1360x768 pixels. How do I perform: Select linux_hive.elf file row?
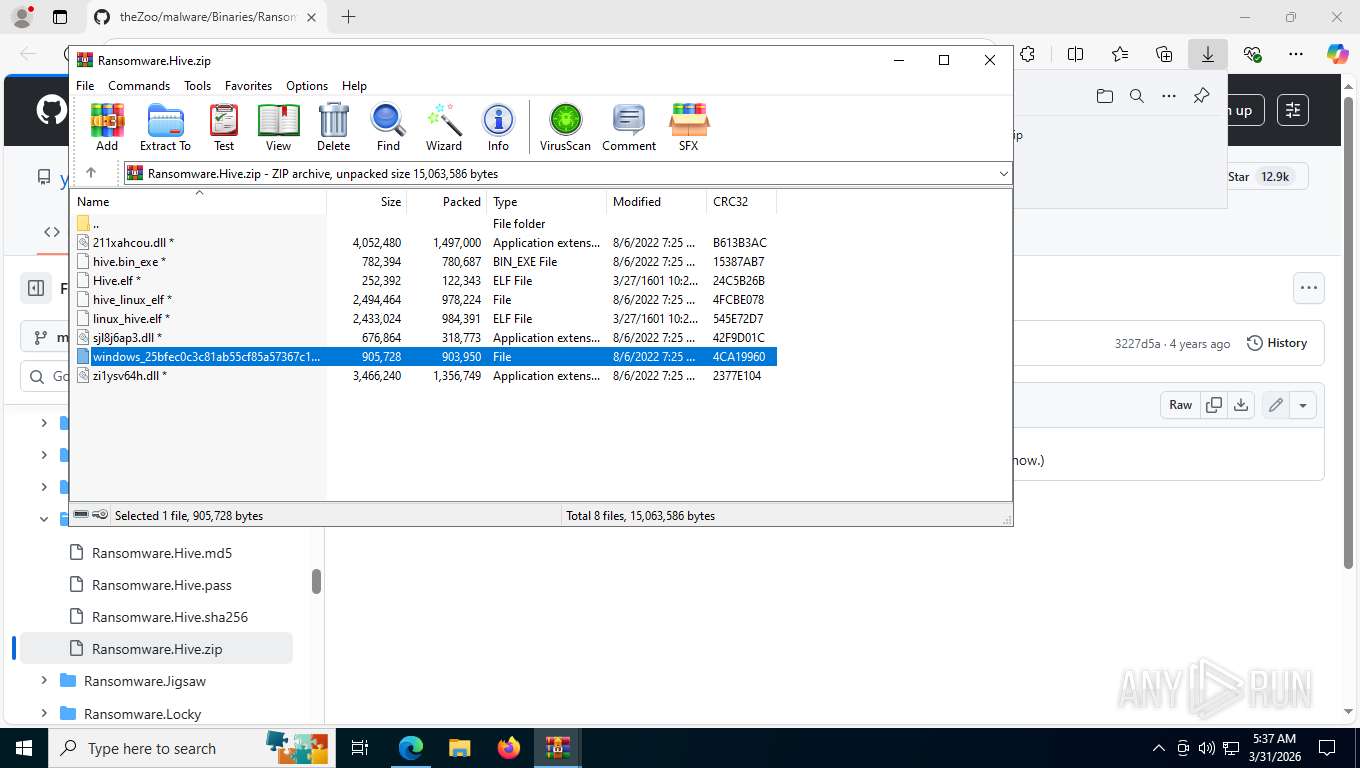[x=423, y=319]
